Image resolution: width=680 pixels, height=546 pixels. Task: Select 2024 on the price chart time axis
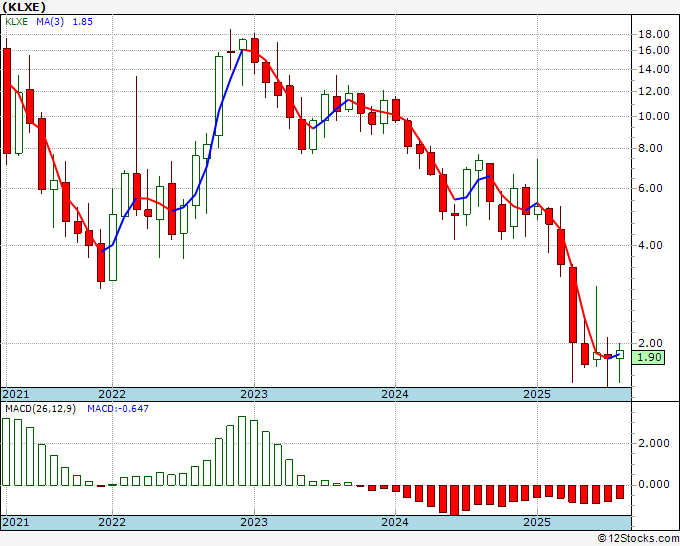tap(395, 394)
